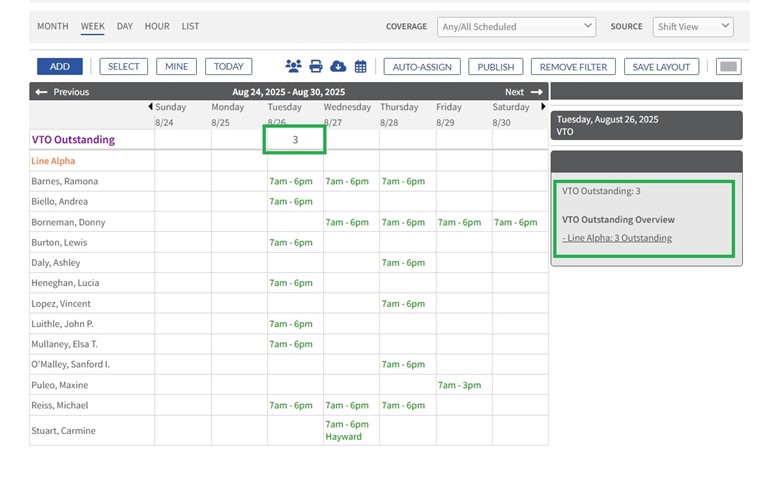Click the MINE button

pyautogui.click(x=177, y=66)
